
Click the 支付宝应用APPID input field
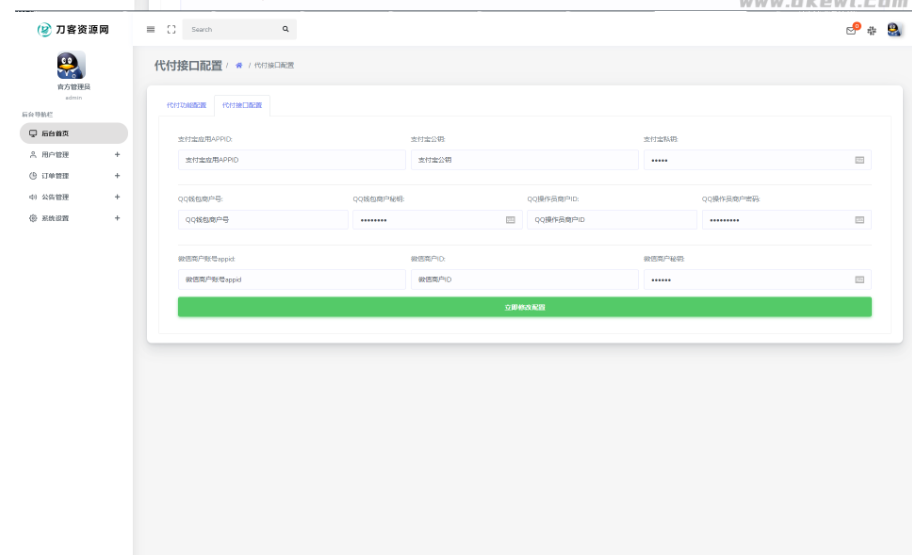coord(292,160)
